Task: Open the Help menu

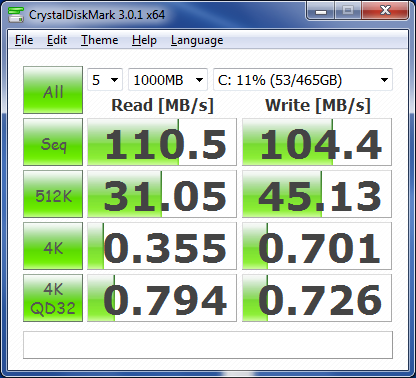Action: pyautogui.click(x=144, y=40)
